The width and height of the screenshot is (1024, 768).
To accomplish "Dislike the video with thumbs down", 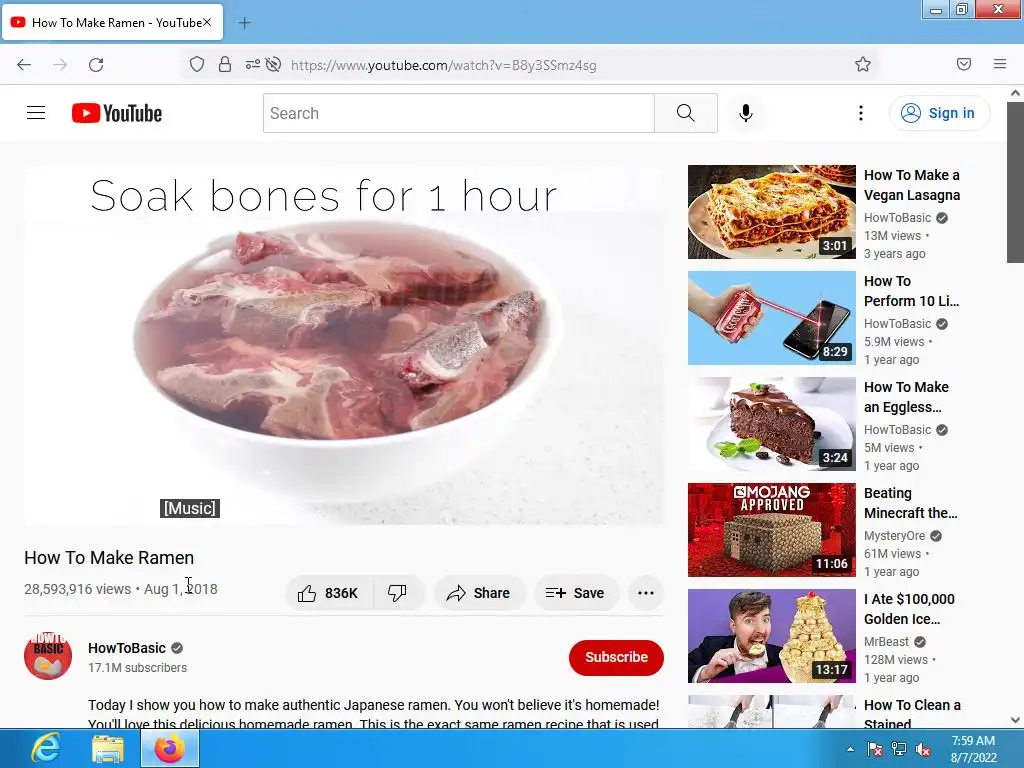I will 397,593.
